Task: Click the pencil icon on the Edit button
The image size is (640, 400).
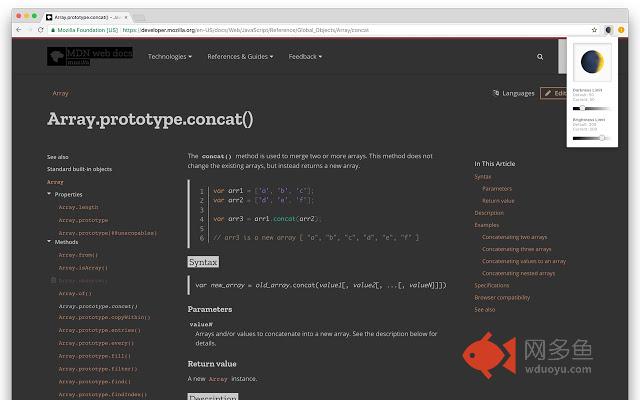Action: tap(548, 93)
